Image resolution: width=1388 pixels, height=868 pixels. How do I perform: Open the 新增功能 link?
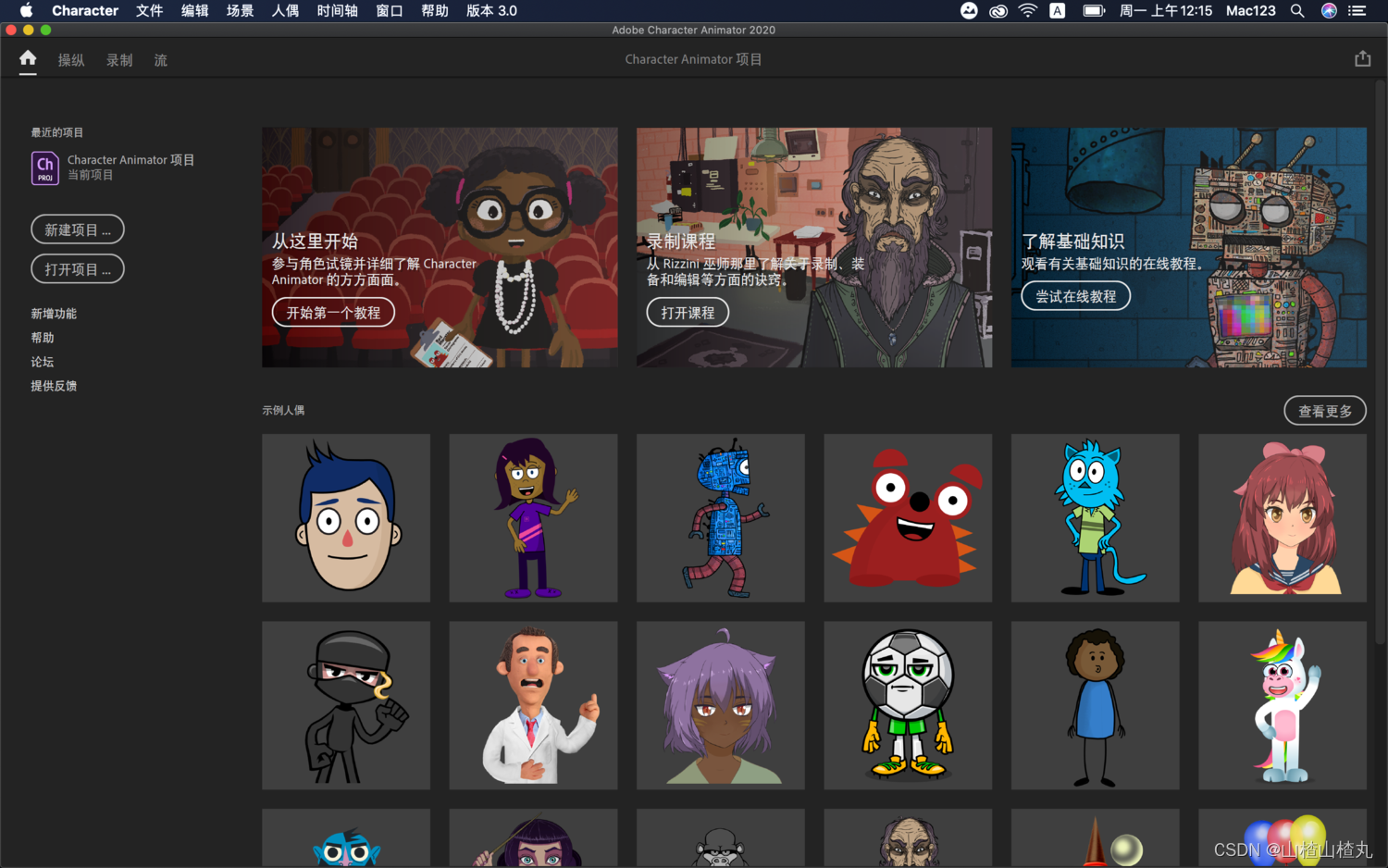tap(54, 314)
